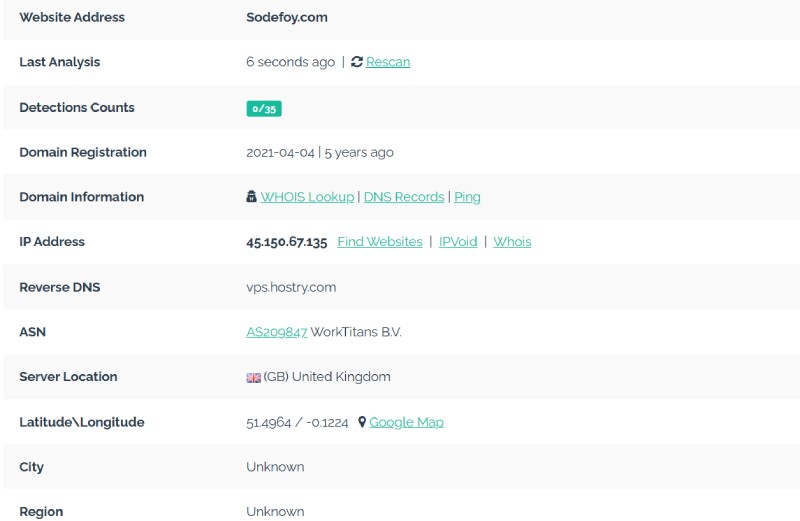Click the vps.hostry.com reverse DNS value
The width and height of the screenshot is (800, 521).
pos(291,287)
